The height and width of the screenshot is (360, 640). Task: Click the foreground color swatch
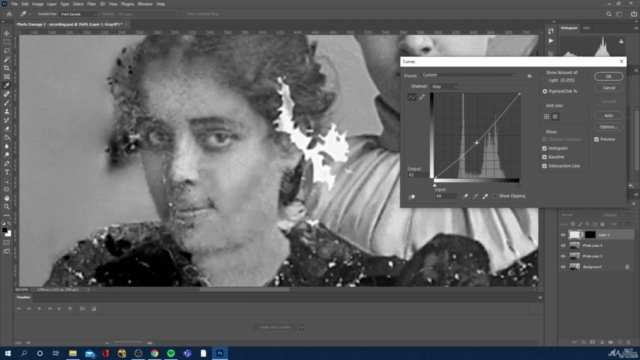click(4, 231)
